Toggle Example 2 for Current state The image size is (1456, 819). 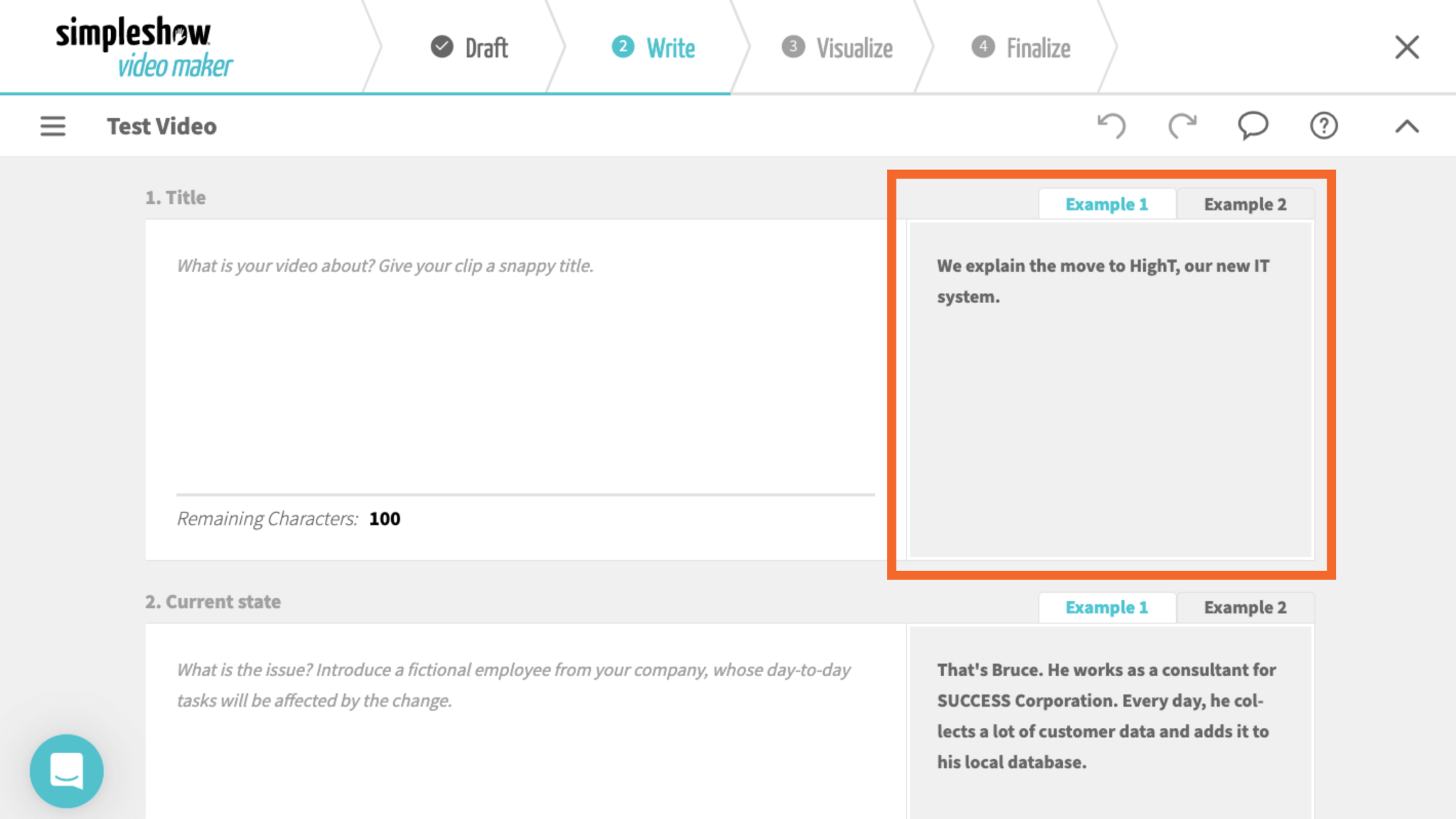(x=1244, y=607)
